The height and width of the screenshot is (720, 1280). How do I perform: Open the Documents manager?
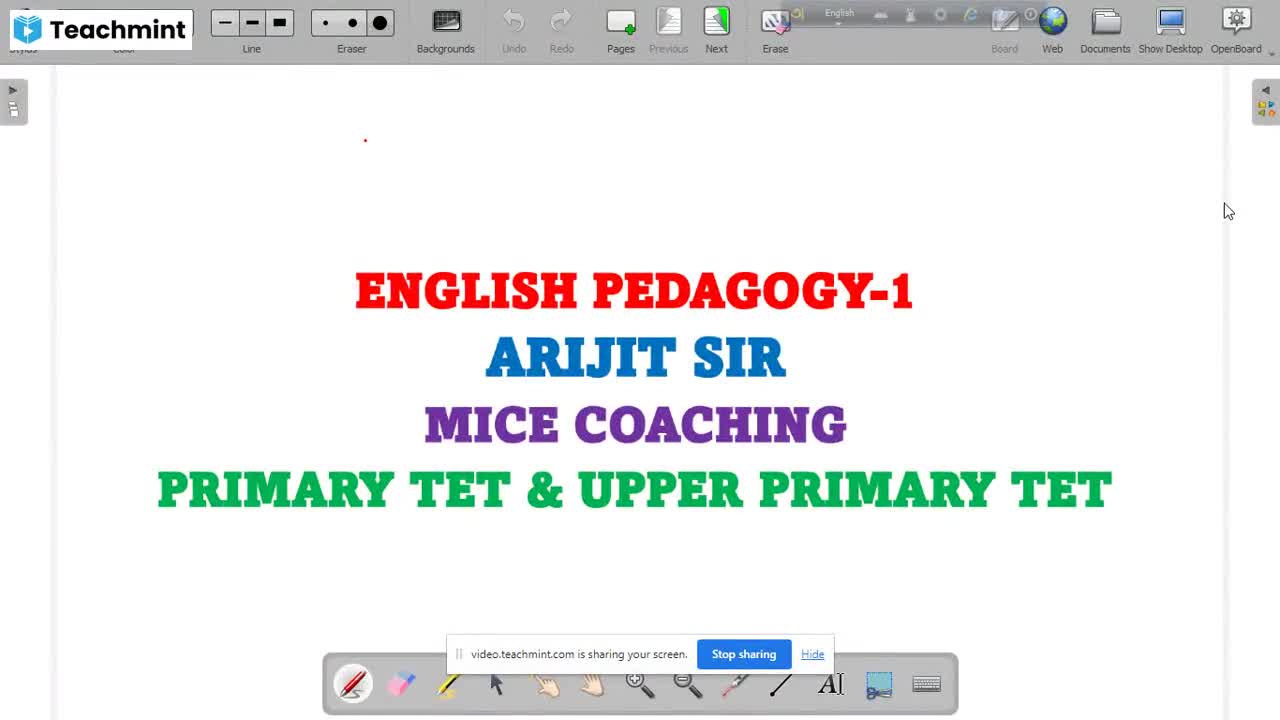(x=1105, y=30)
